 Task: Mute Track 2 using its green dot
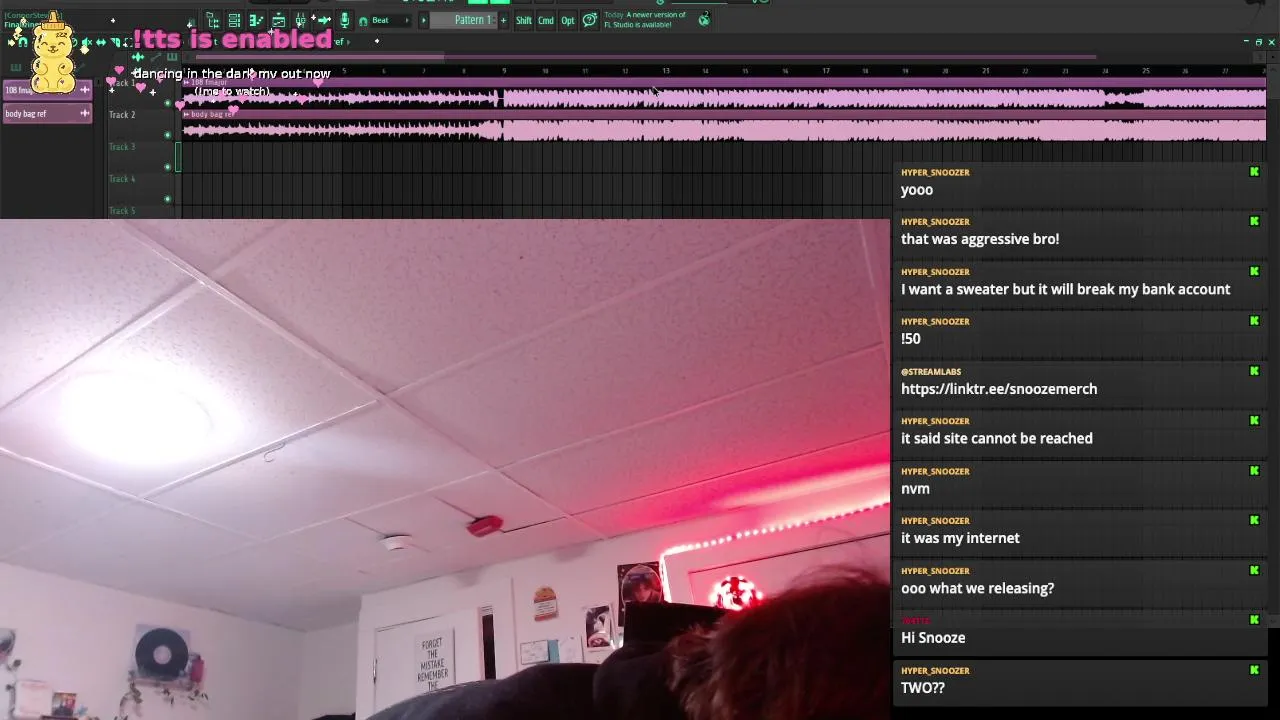(x=167, y=135)
